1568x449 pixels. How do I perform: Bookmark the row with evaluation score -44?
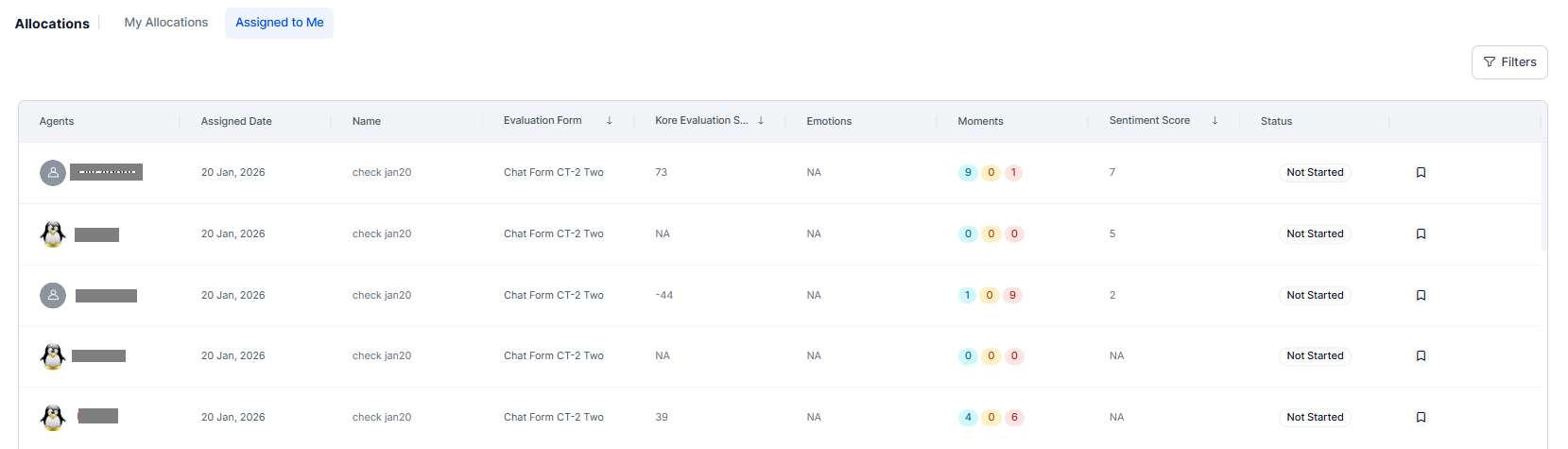point(1421,296)
